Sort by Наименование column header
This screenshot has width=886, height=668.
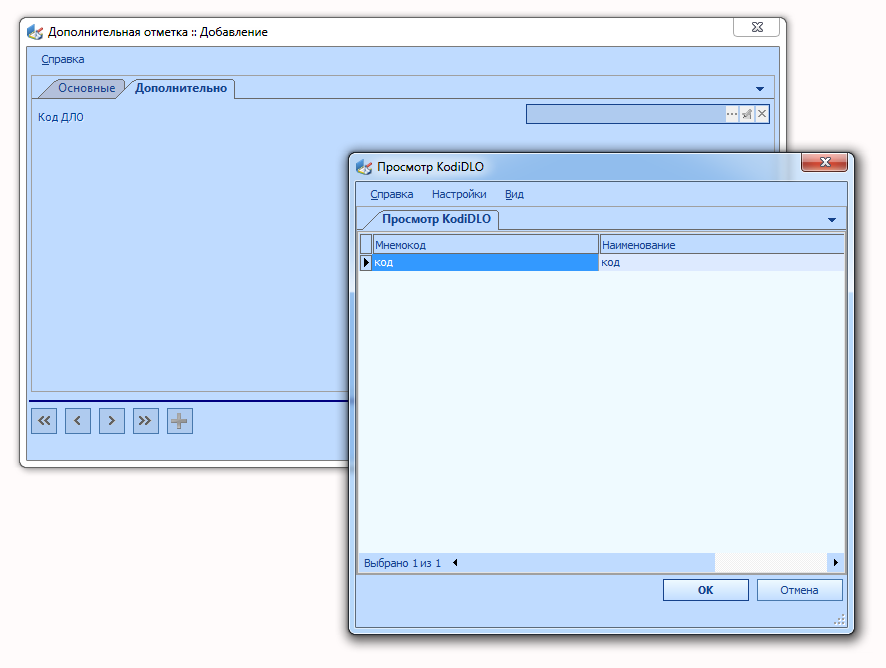pyautogui.click(x=722, y=245)
